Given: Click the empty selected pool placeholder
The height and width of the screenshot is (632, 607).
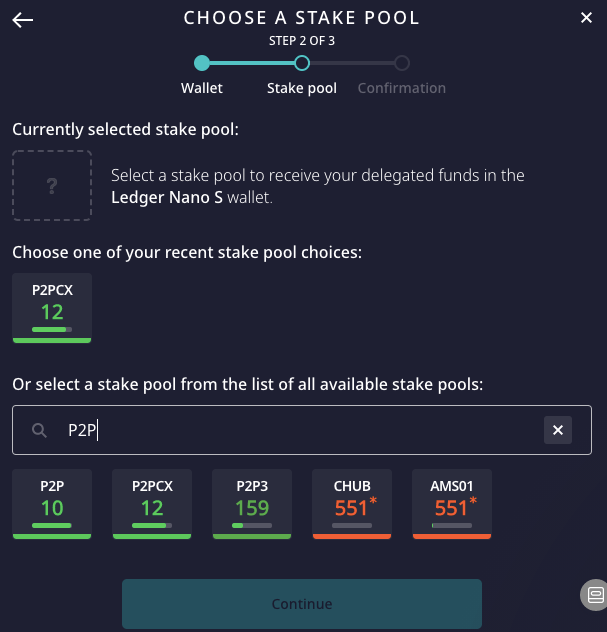Looking at the screenshot, I should click(52, 185).
